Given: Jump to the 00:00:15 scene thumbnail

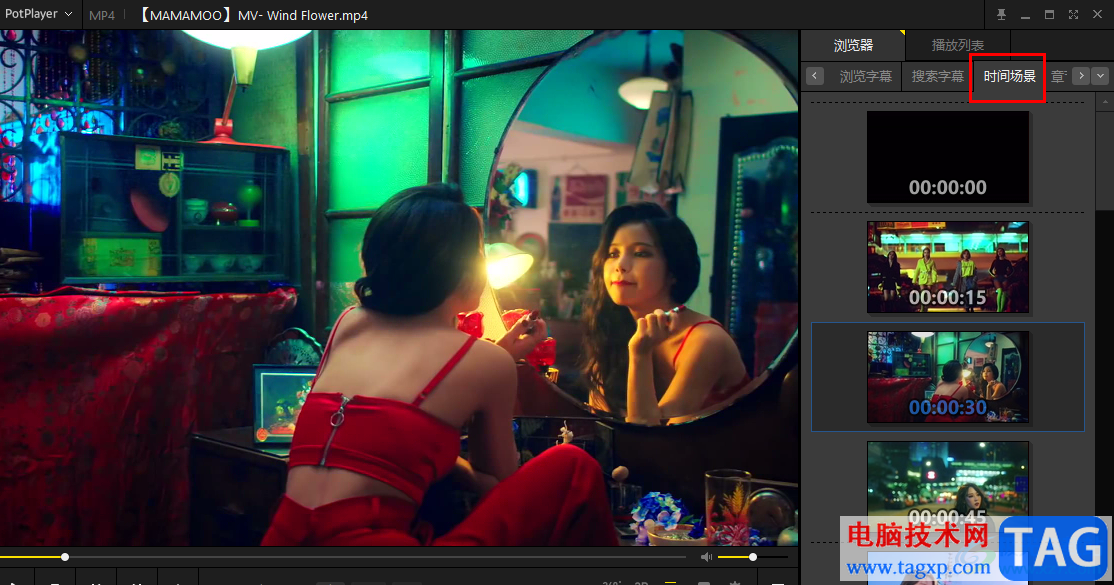Looking at the screenshot, I should [x=948, y=267].
